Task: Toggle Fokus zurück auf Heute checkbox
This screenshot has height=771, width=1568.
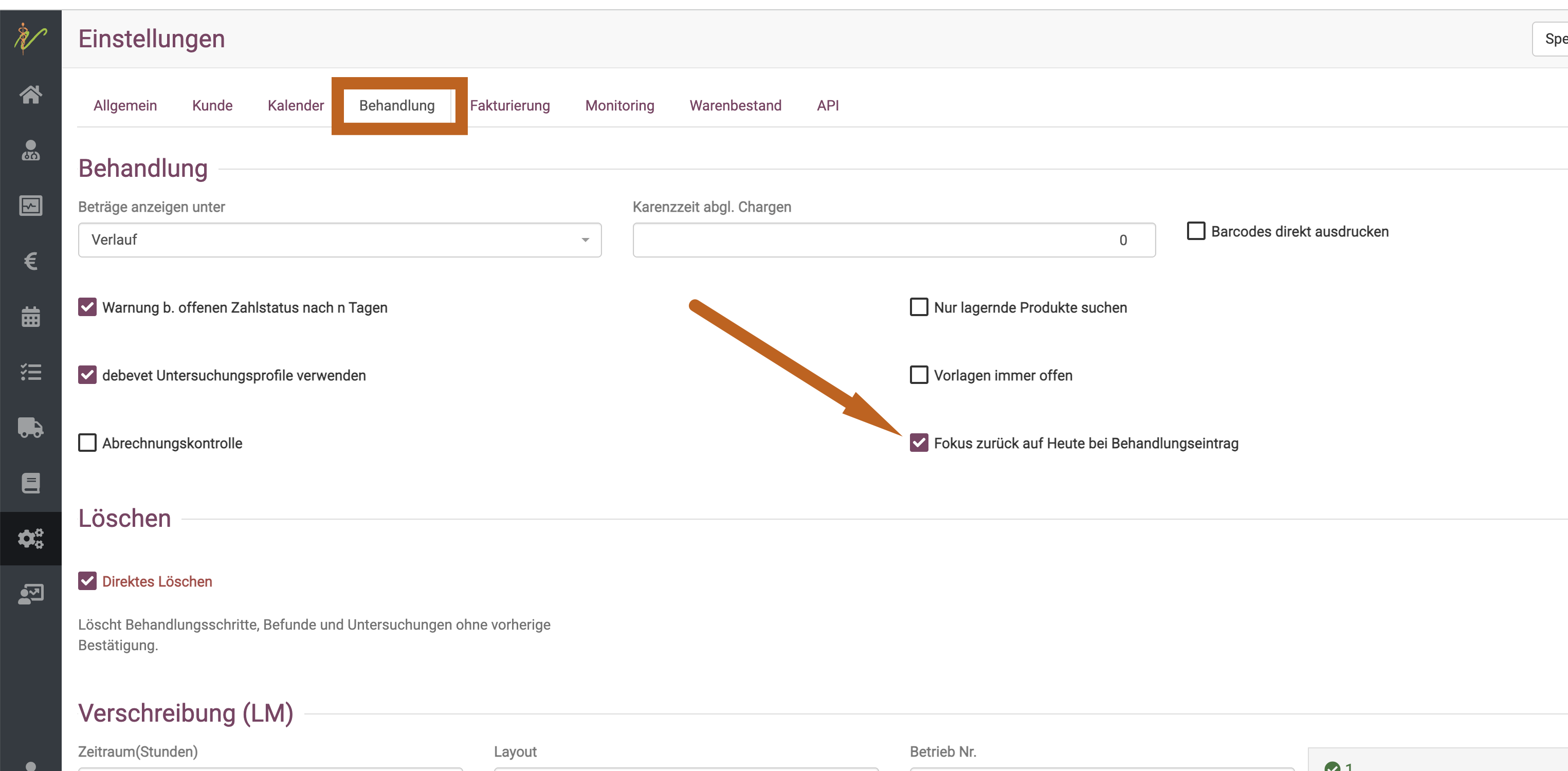Action: (x=919, y=443)
